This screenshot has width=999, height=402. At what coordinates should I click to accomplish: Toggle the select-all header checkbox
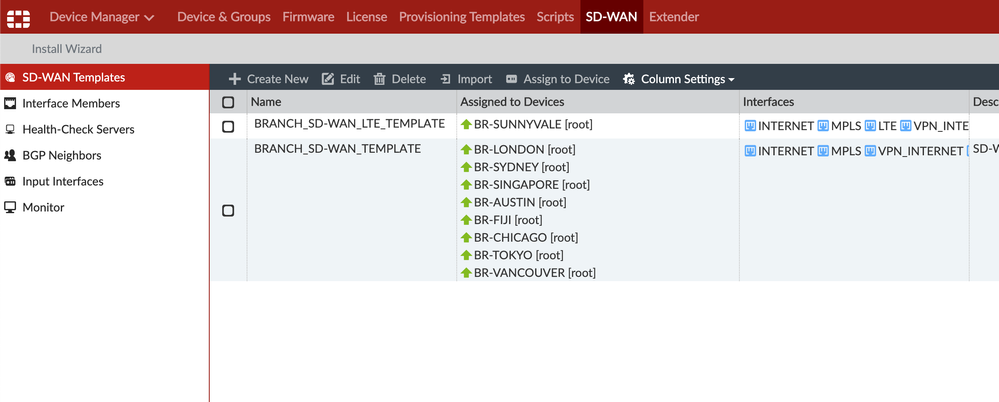pyautogui.click(x=228, y=102)
